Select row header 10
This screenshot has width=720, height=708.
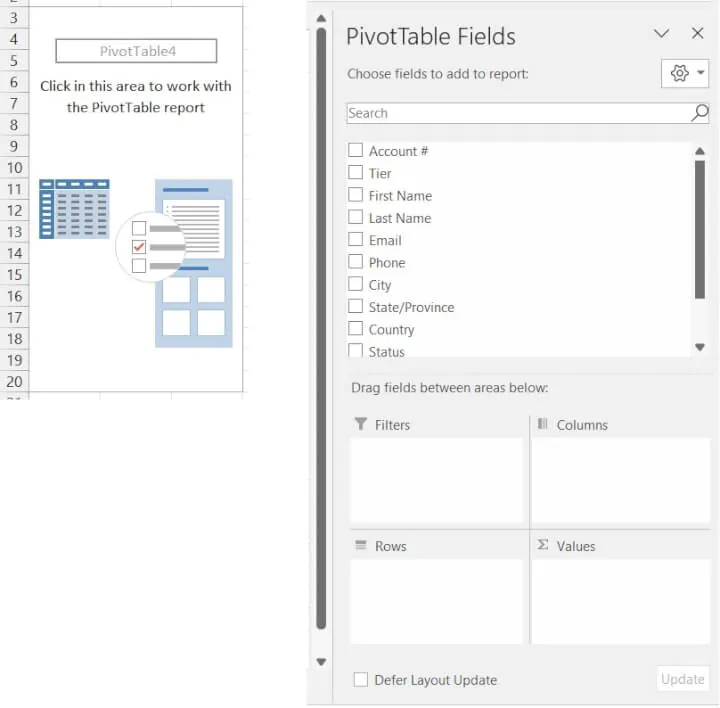click(x=14, y=168)
